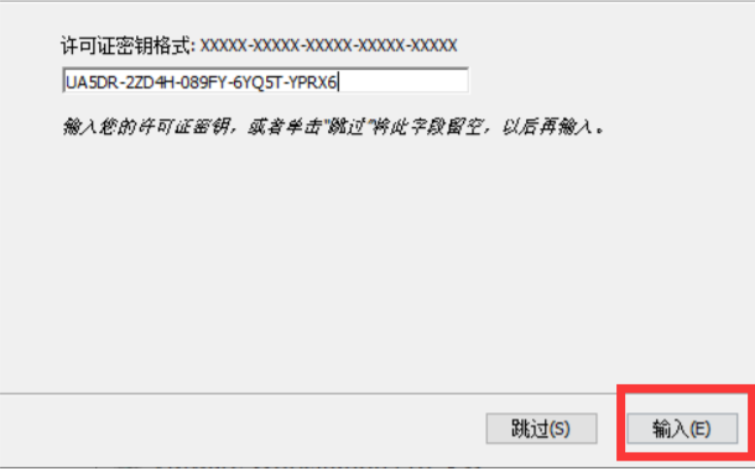Choose the Skip option to leave the field empty
The image size is (755, 469).
pyautogui.click(x=542, y=428)
